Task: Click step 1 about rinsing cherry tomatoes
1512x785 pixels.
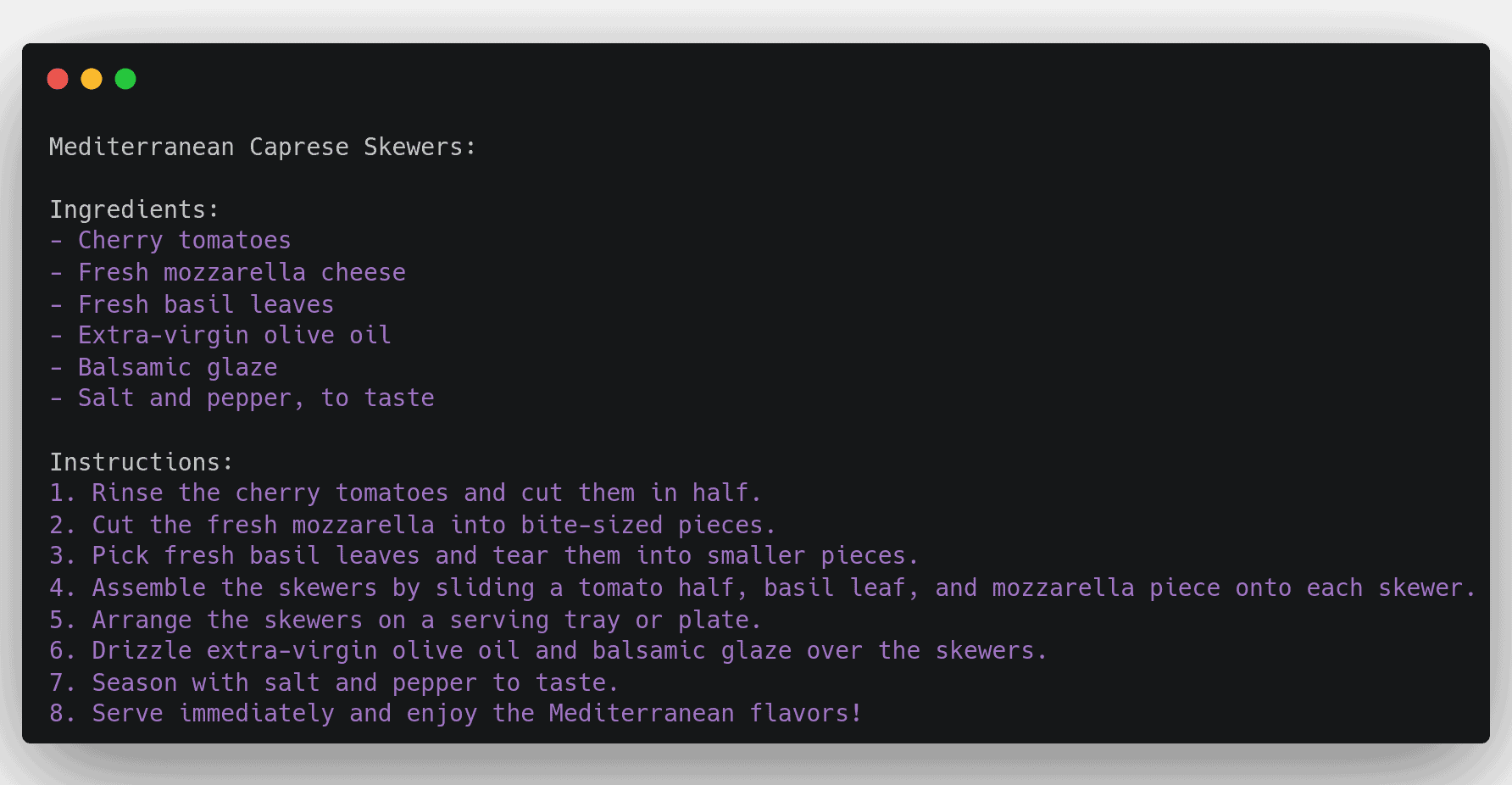Action: (x=405, y=493)
